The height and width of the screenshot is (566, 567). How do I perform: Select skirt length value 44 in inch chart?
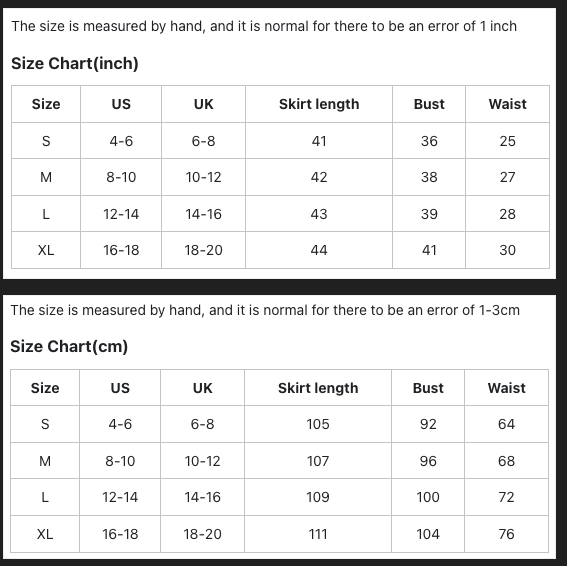319,250
